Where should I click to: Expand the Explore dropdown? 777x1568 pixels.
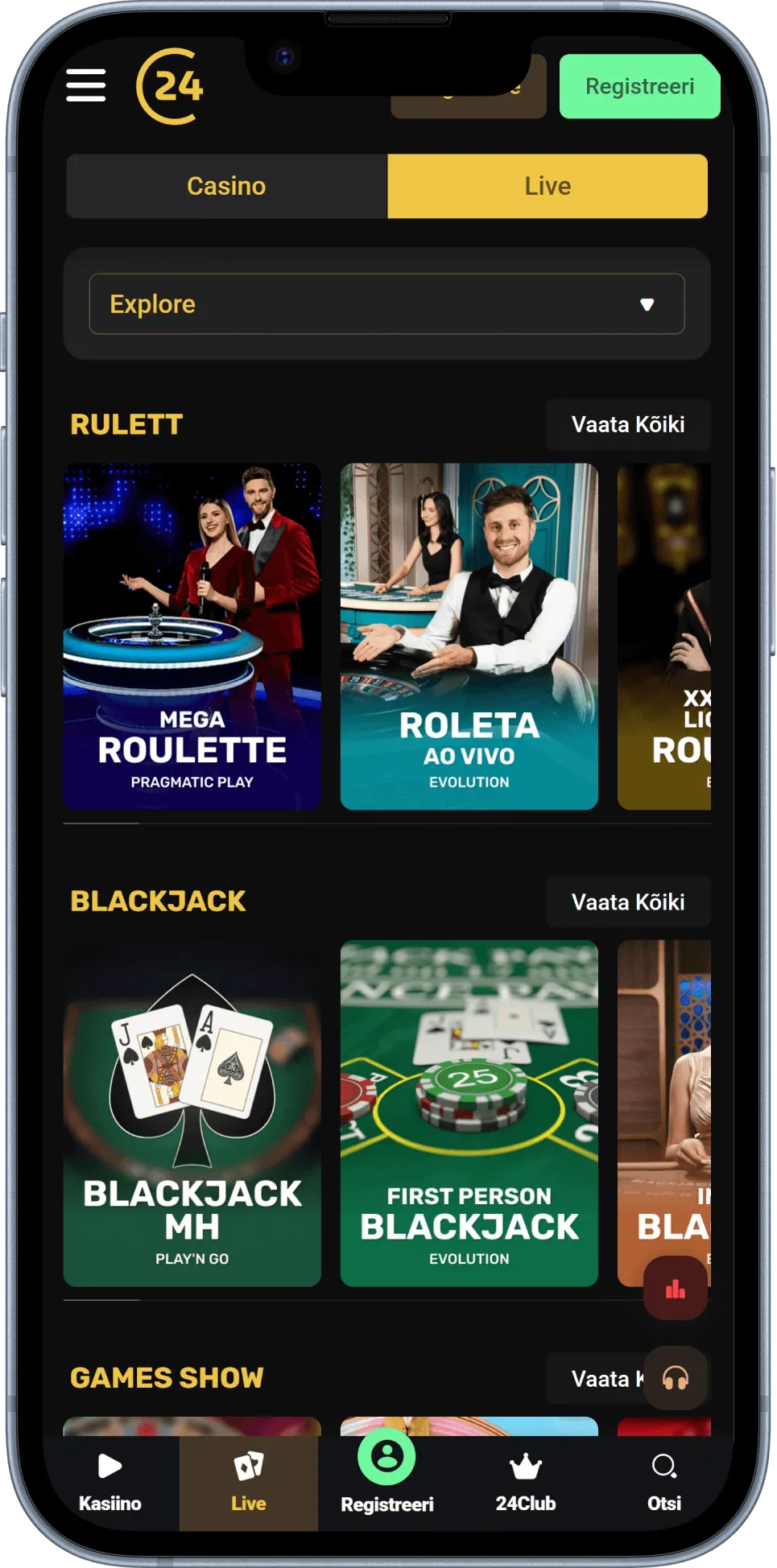pyautogui.click(x=386, y=303)
